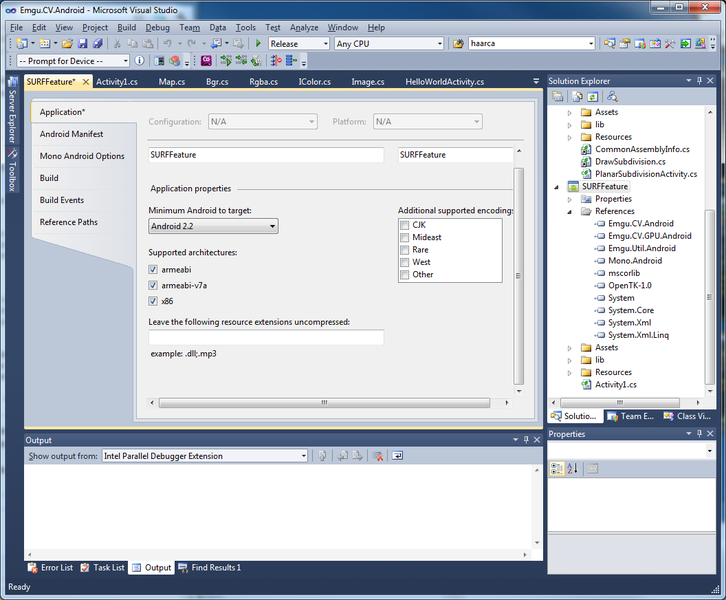The image size is (726, 600).
Task: Toggle word wrap in Output pane
Action: coord(397,456)
